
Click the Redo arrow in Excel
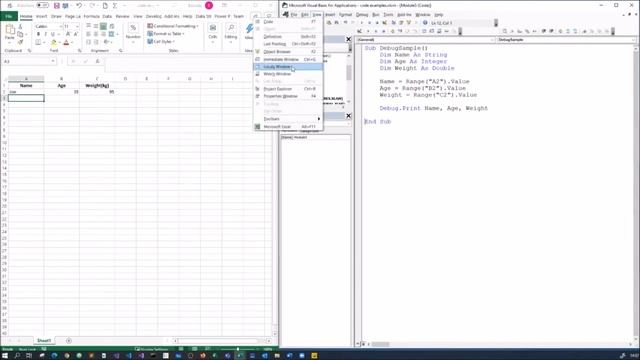(92, 6)
